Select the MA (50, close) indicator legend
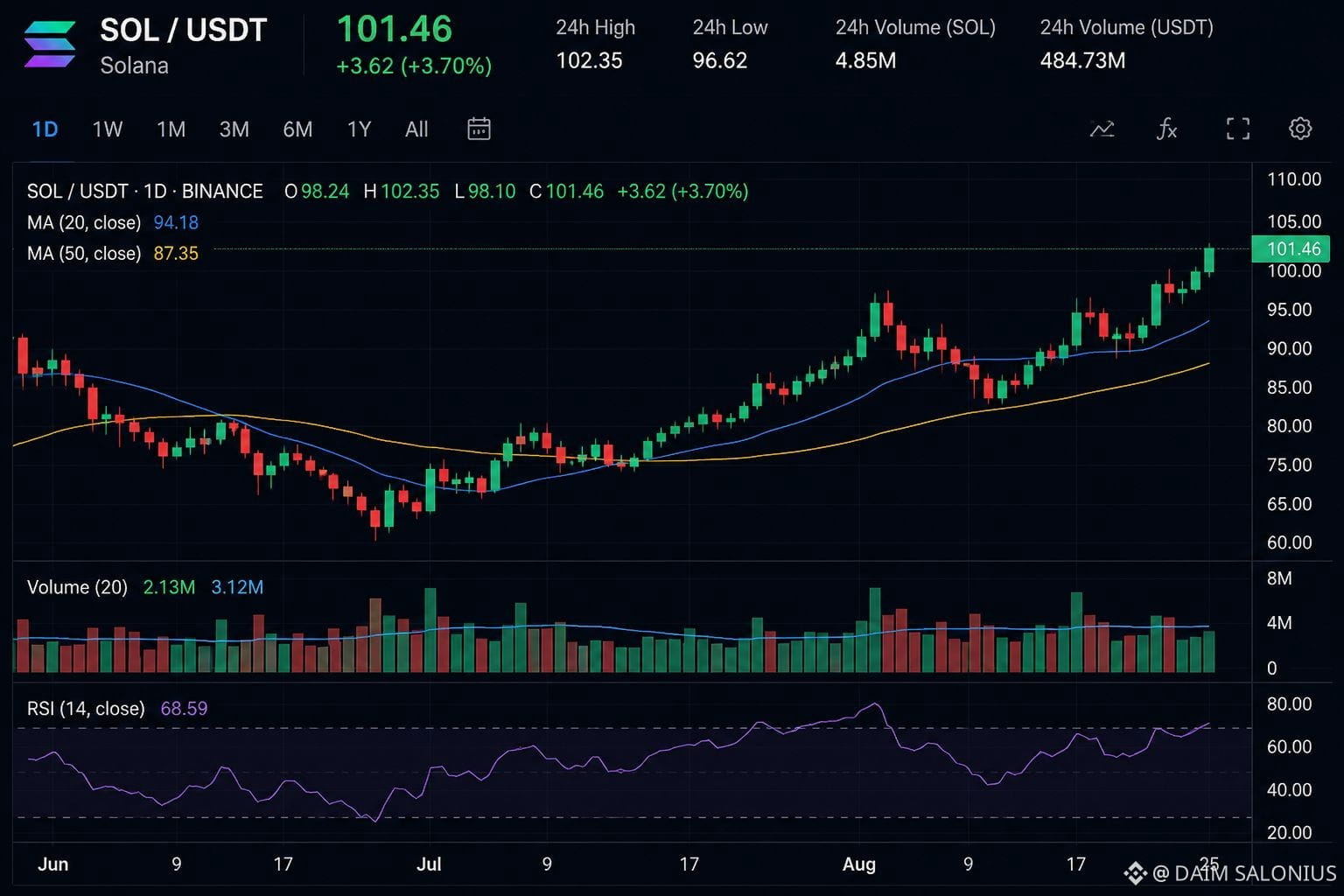Screen dimensions: 1344x896 84,254
